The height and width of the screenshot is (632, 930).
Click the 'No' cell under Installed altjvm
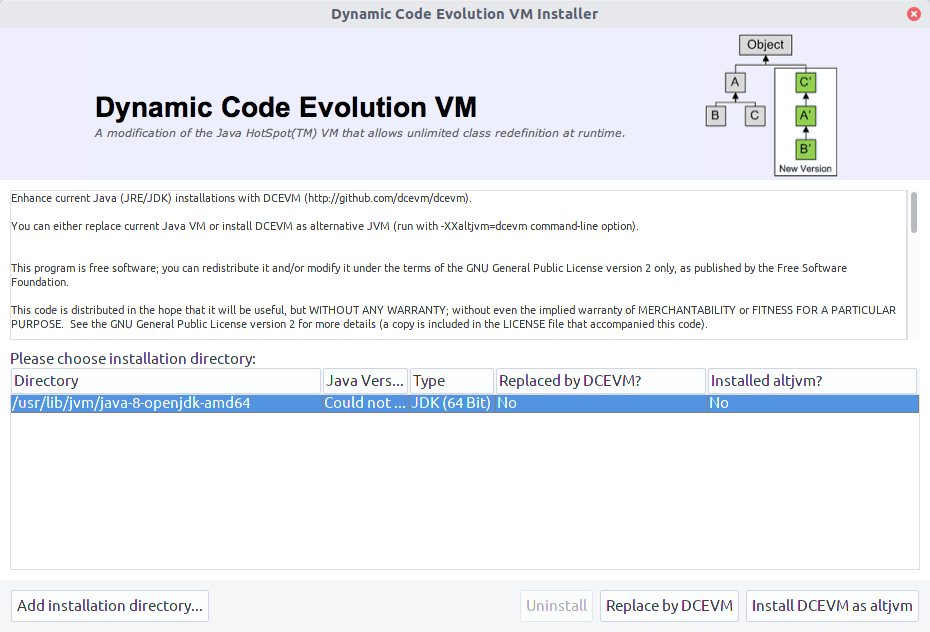point(813,403)
